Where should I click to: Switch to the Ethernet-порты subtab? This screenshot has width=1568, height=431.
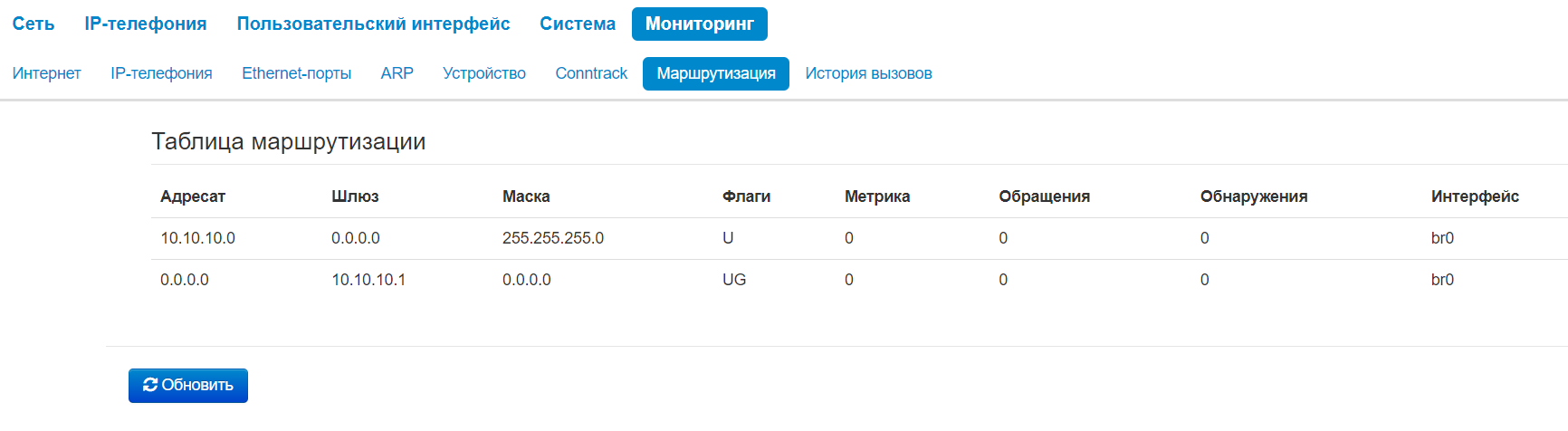(296, 73)
